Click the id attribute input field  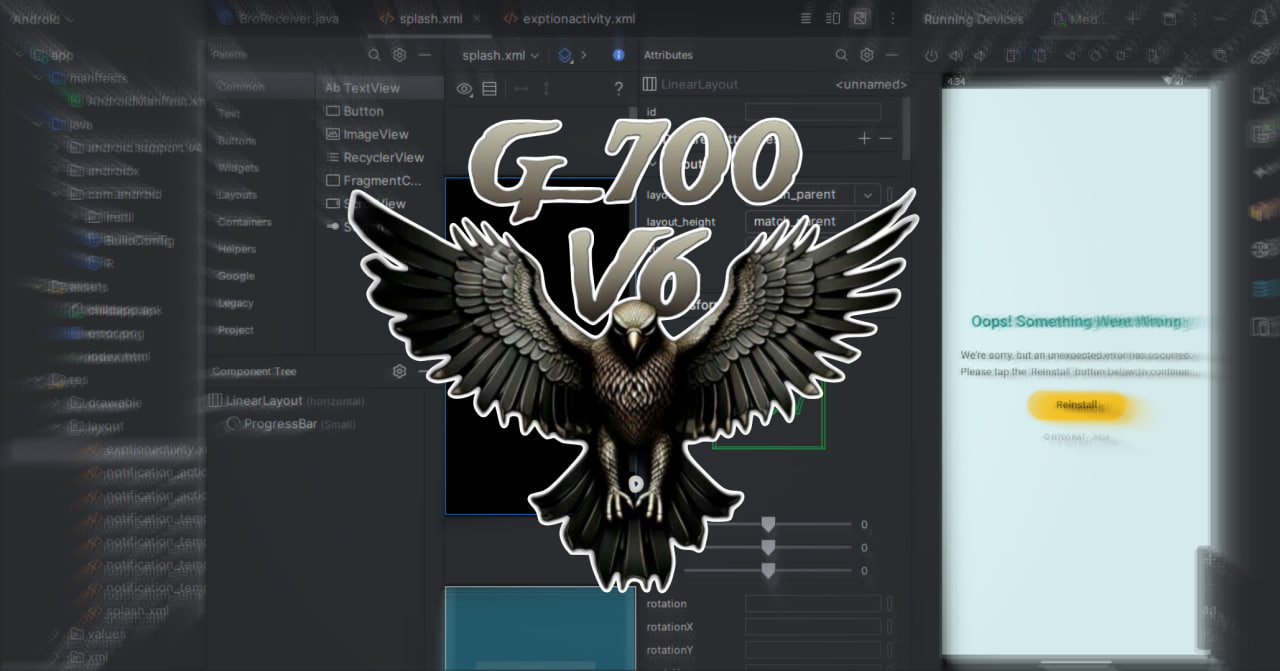(813, 112)
